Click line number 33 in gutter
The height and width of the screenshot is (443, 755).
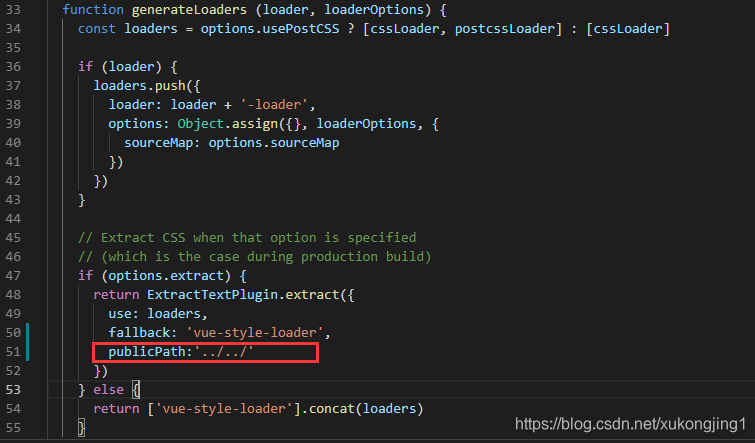(x=13, y=10)
